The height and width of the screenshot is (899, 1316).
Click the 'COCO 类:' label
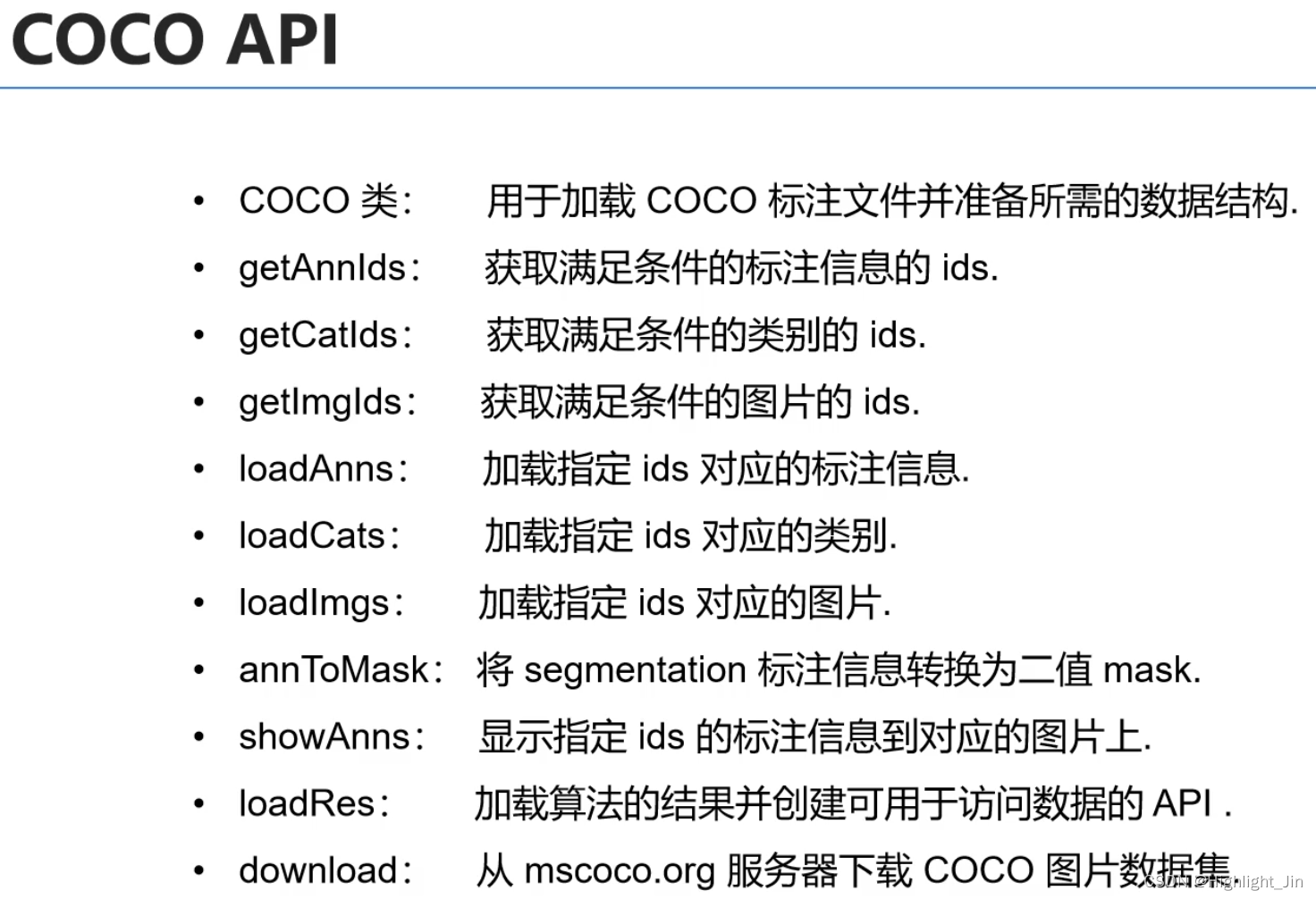[325, 200]
